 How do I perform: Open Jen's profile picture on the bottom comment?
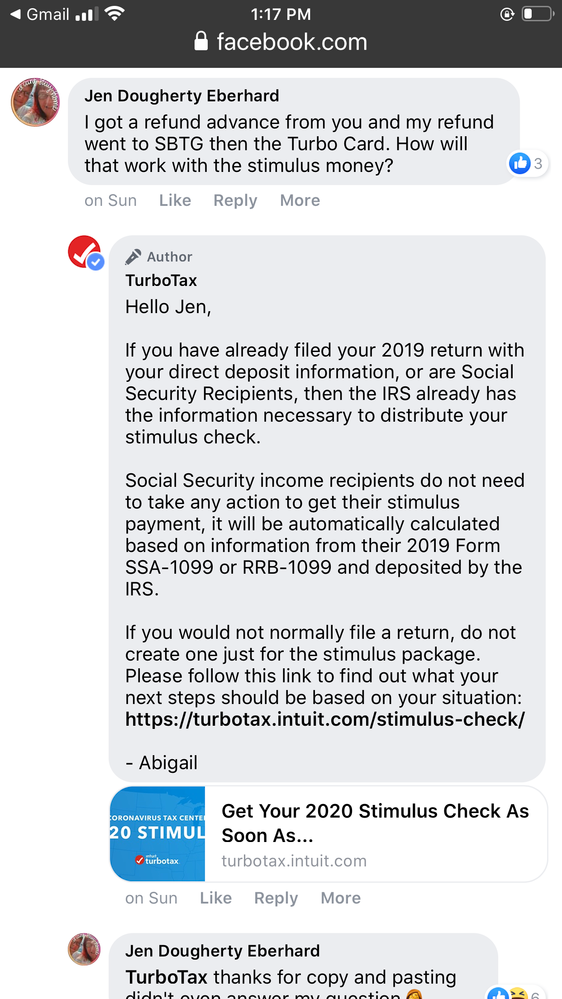(x=84, y=949)
